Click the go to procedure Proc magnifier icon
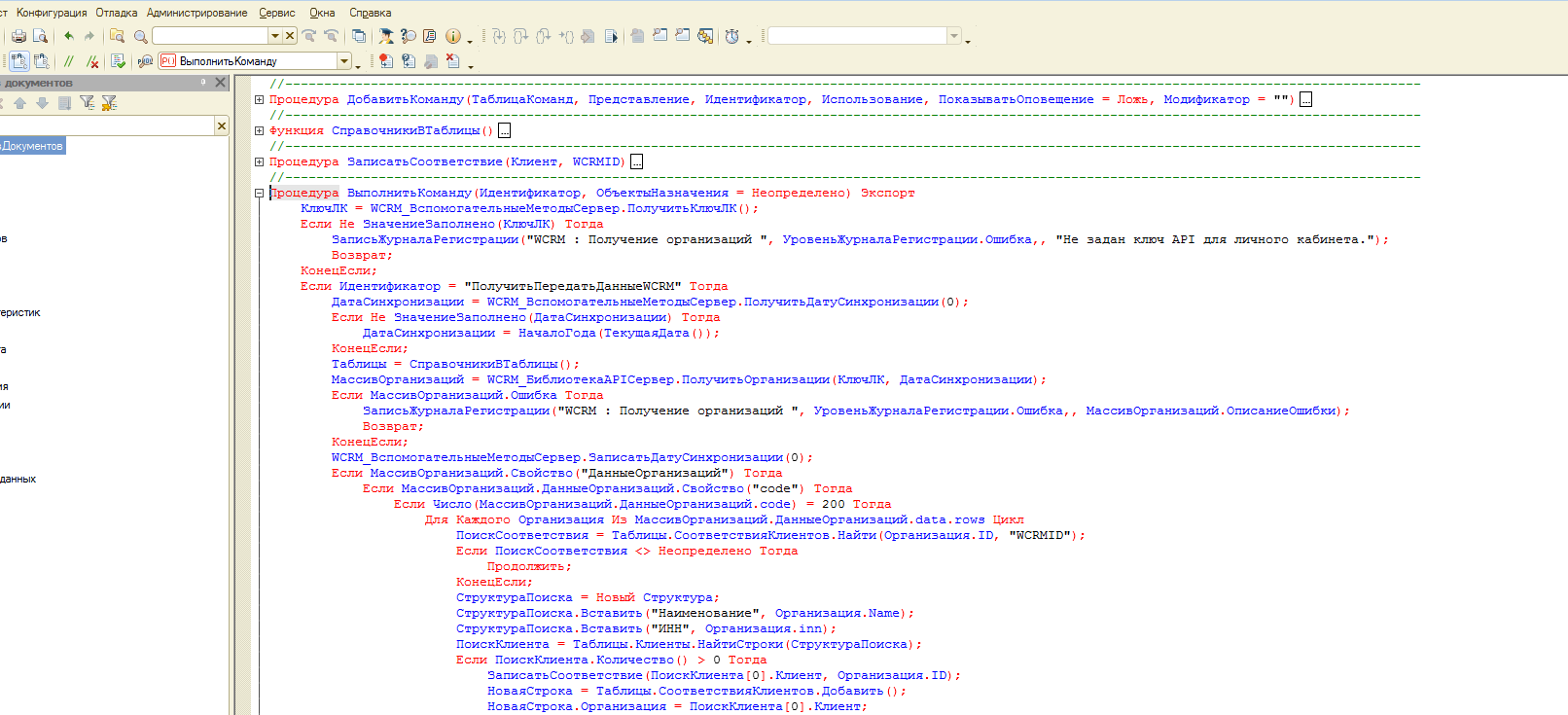This screenshot has width=1568, height=715. (145, 60)
